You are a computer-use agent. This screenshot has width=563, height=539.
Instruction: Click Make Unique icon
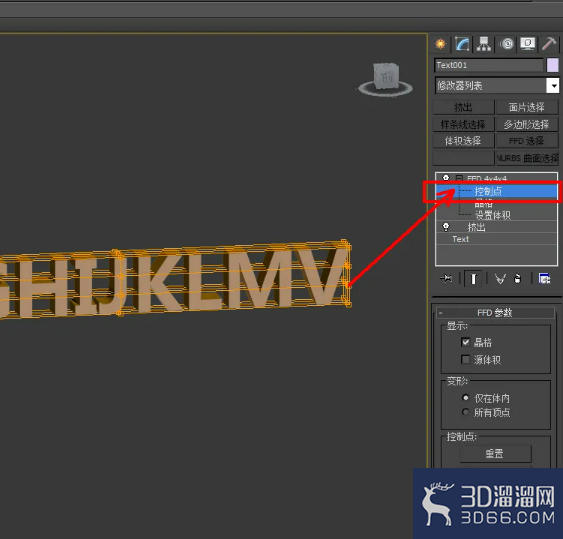[x=501, y=279]
